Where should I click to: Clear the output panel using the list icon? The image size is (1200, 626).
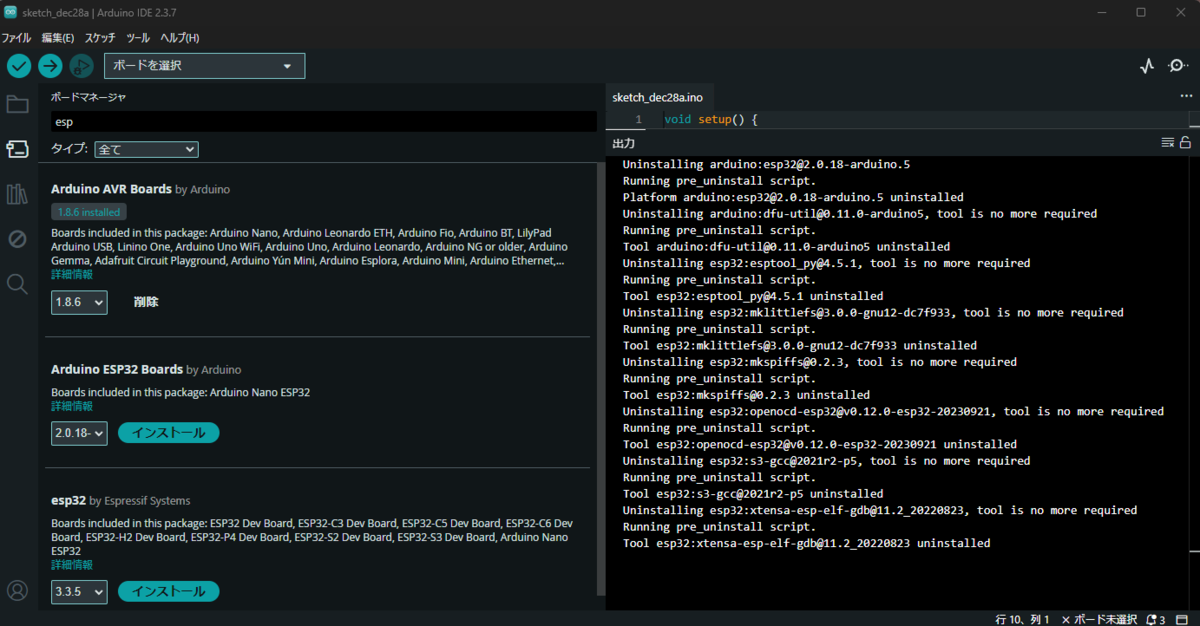click(1167, 143)
